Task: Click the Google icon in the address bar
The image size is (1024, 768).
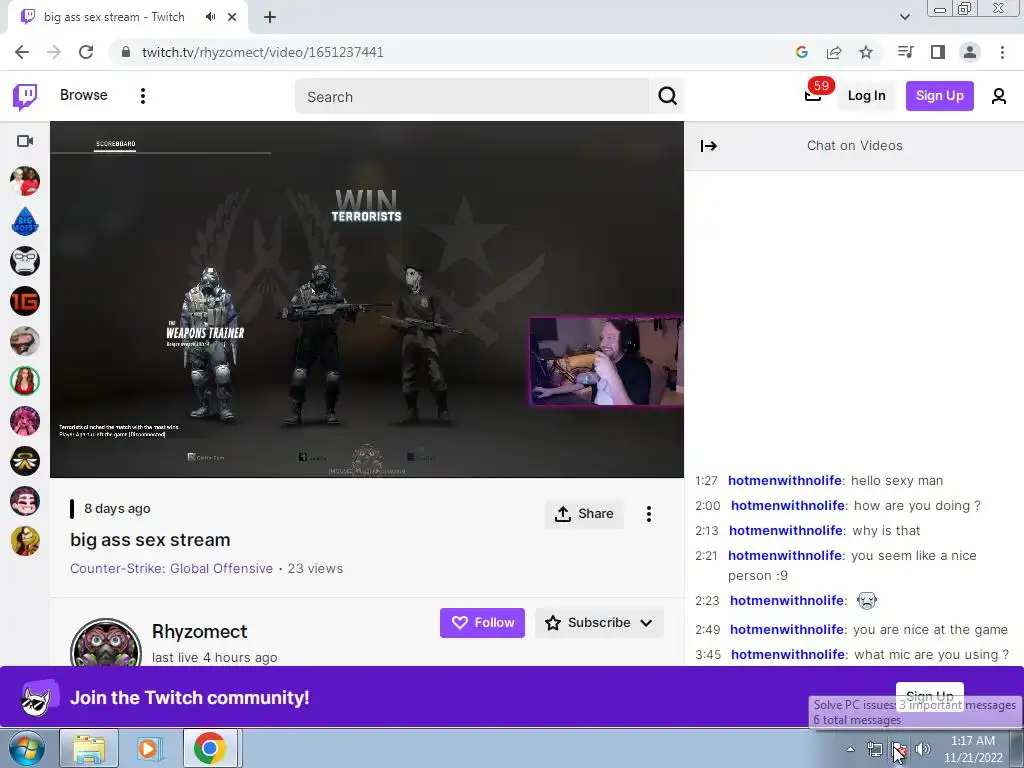Action: 801,52
